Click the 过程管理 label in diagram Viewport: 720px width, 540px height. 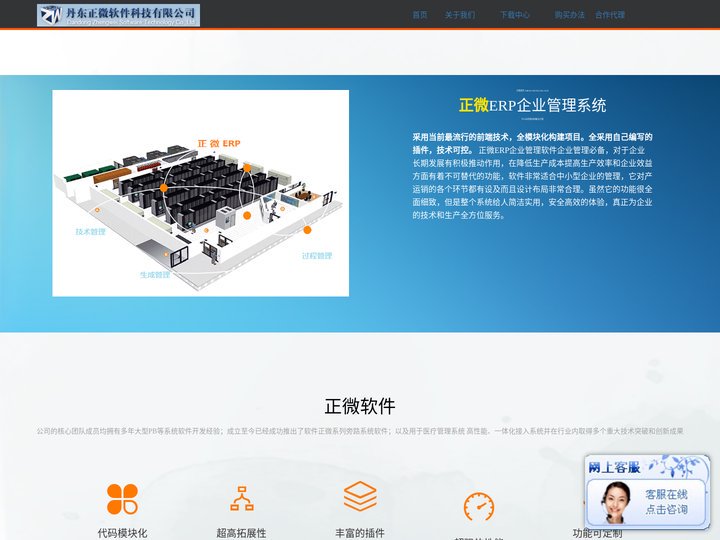[317, 256]
